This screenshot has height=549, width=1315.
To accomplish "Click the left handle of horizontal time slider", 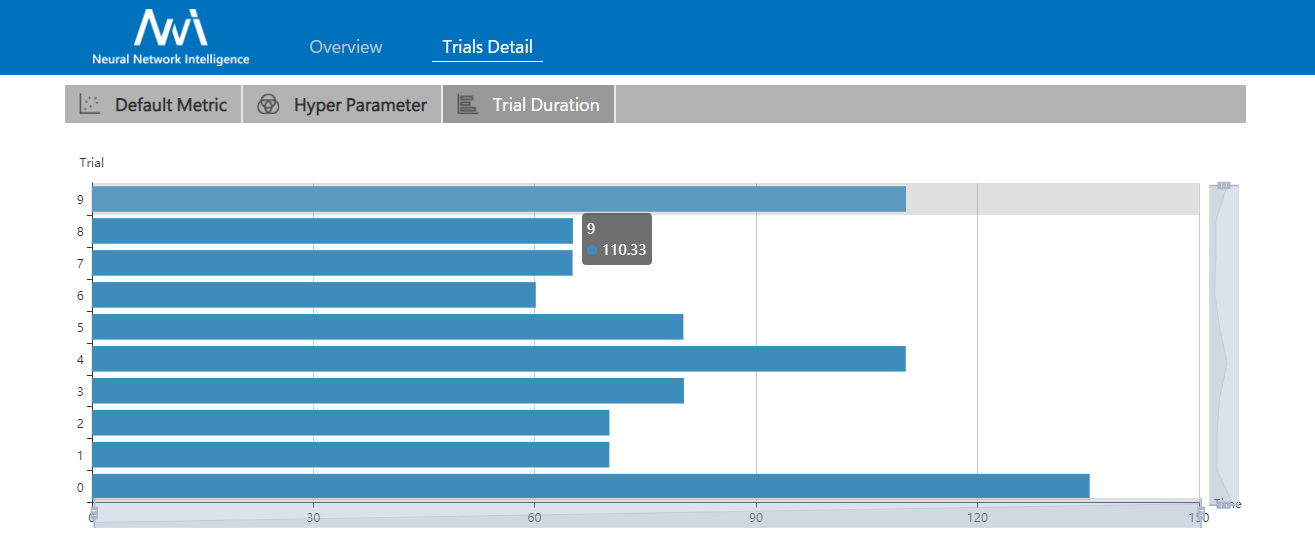I will coord(94,514).
